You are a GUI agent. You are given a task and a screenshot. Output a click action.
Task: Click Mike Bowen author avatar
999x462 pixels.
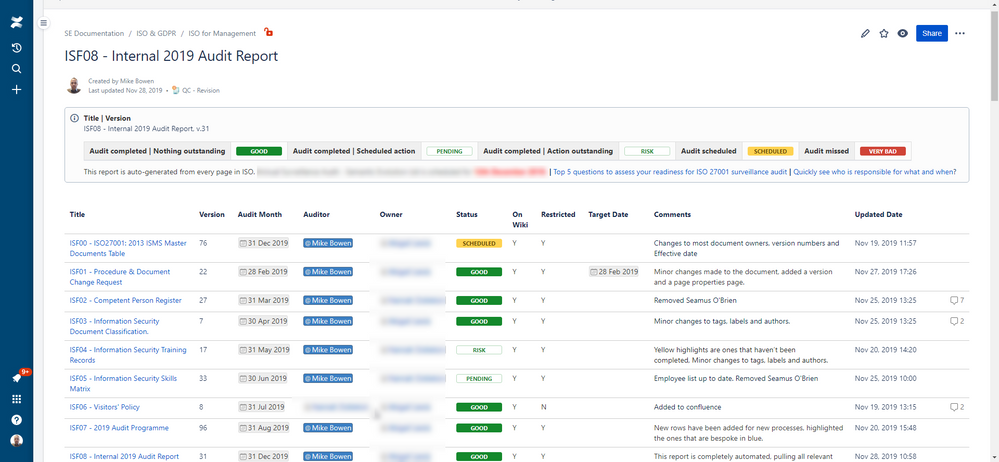[74, 85]
